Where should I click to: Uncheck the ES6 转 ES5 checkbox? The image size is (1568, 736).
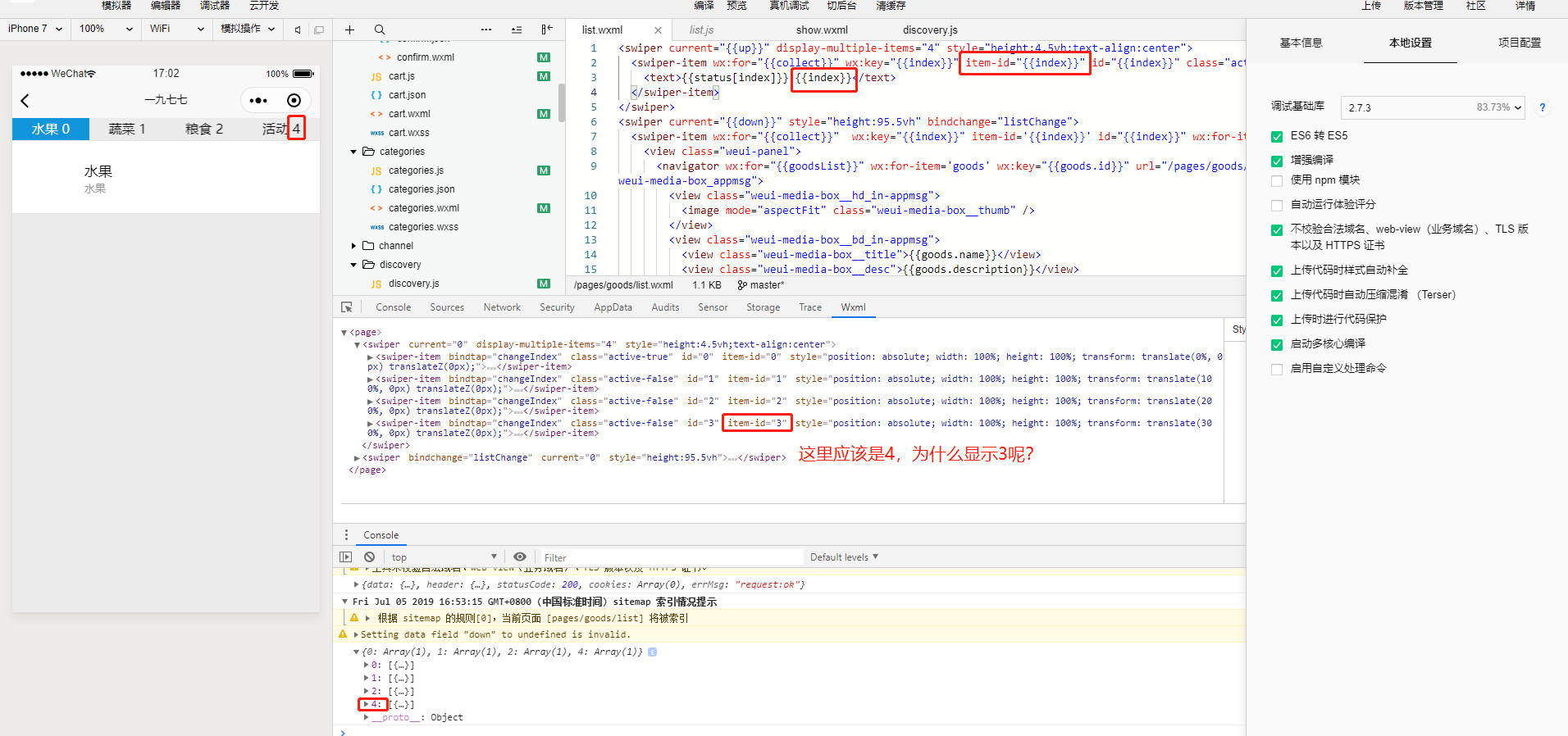point(1277,137)
